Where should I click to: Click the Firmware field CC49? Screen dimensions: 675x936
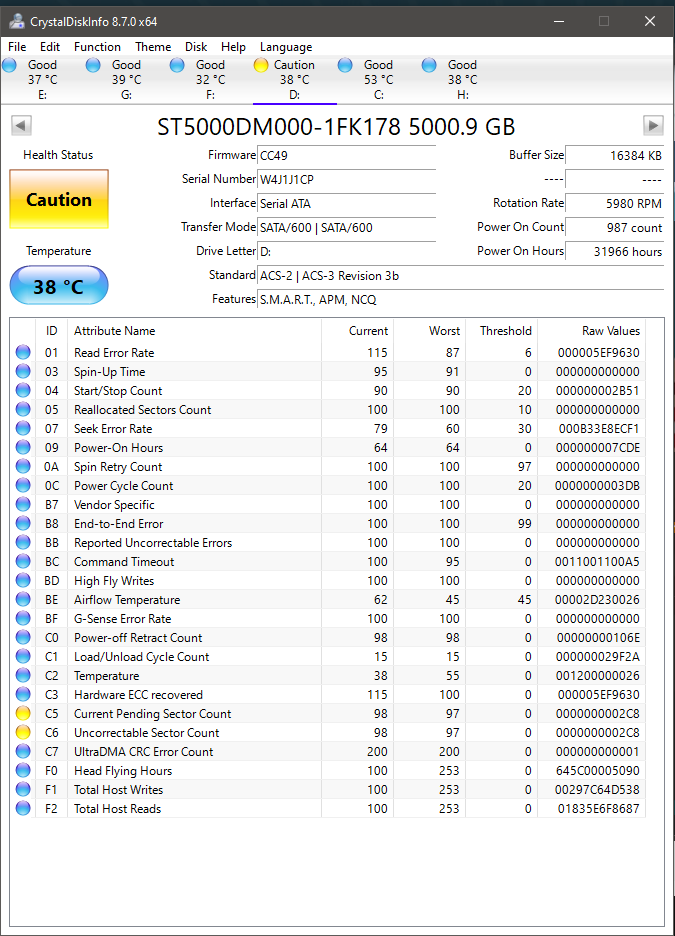[346, 156]
